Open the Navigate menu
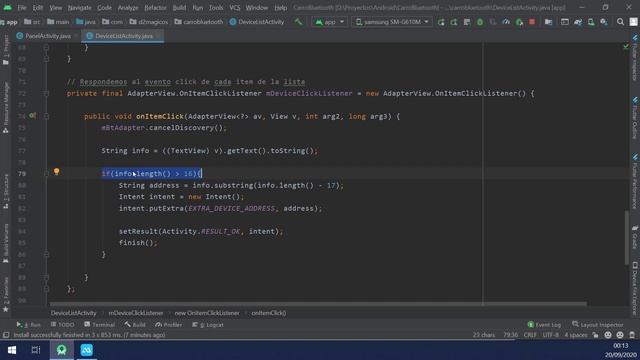The image size is (640, 360). [x=79, y=7]
